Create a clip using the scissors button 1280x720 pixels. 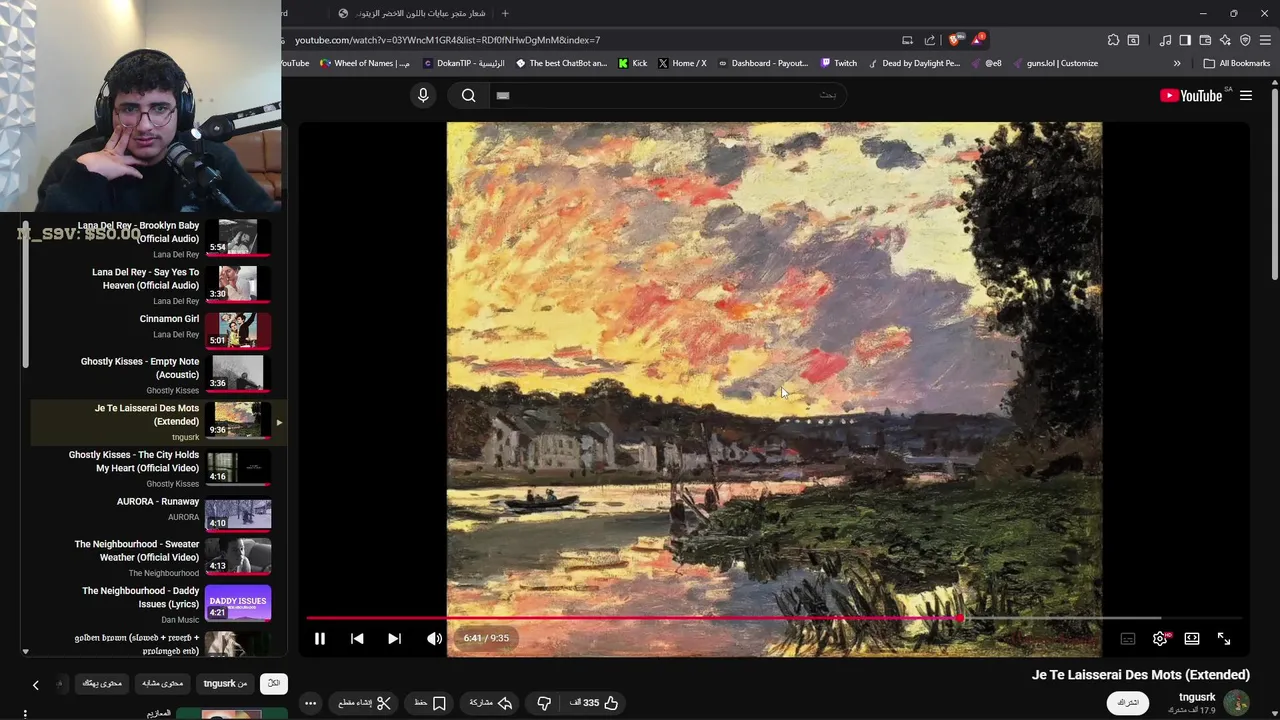(365, 703)
